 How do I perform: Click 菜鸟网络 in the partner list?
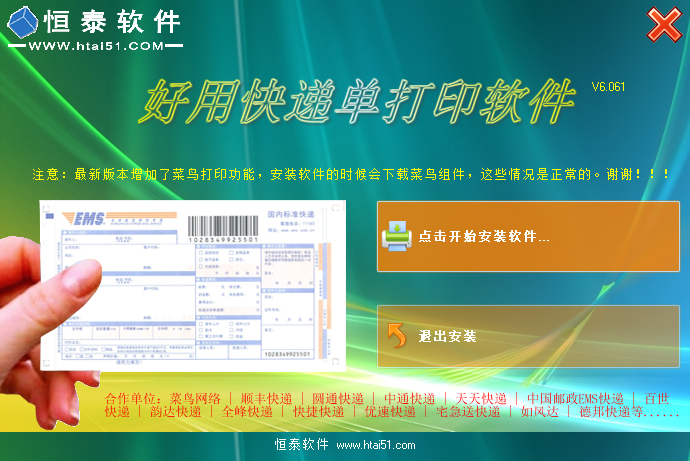[x=195, y=399]
